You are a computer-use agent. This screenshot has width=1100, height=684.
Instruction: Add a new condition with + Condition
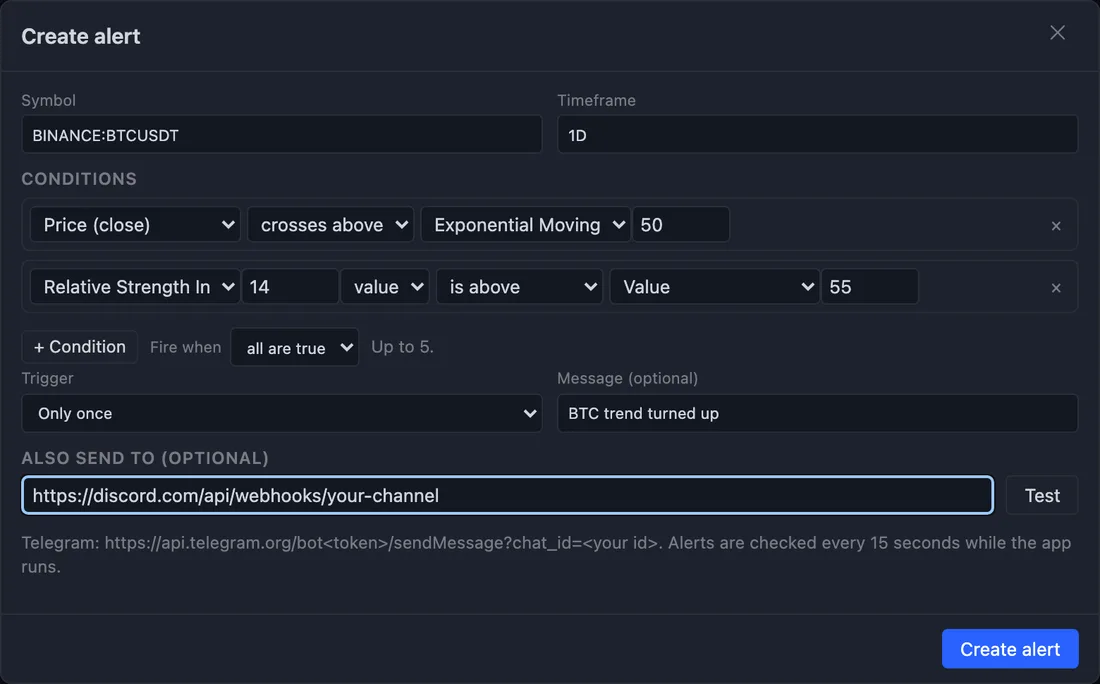coord(80,347)
